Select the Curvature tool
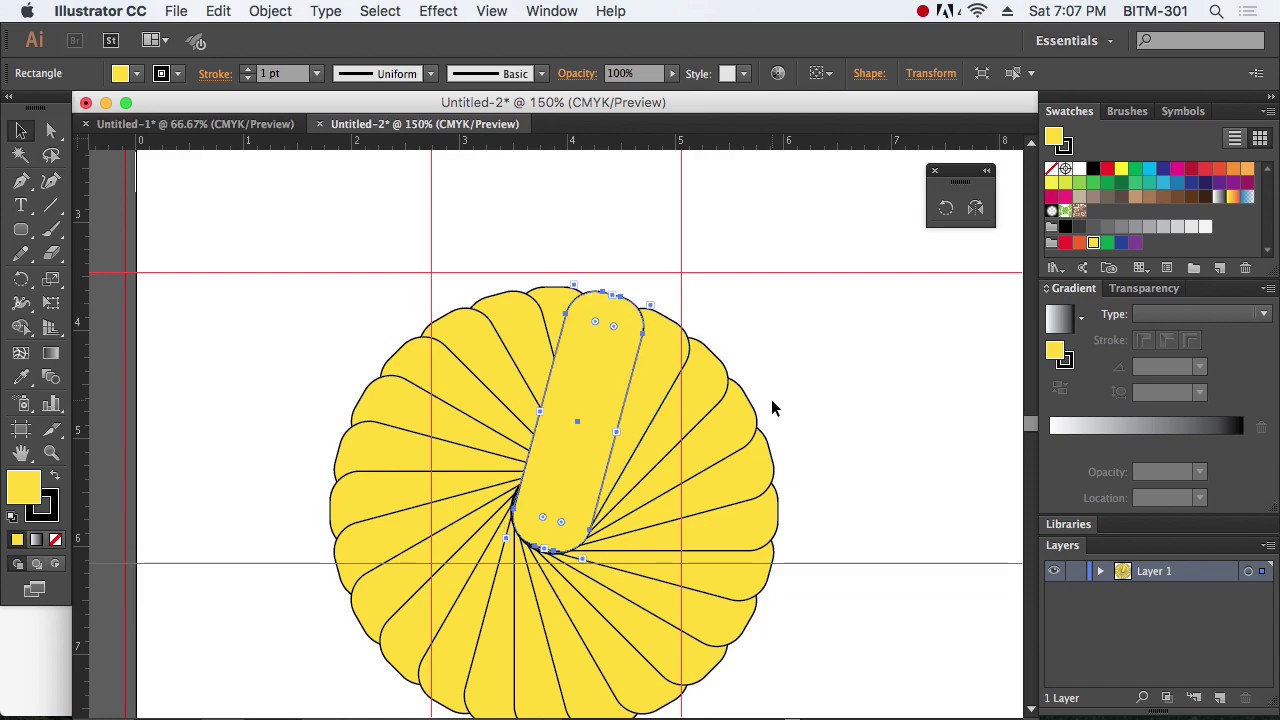Screen dimensions: 1280x720 coord(51,180)
